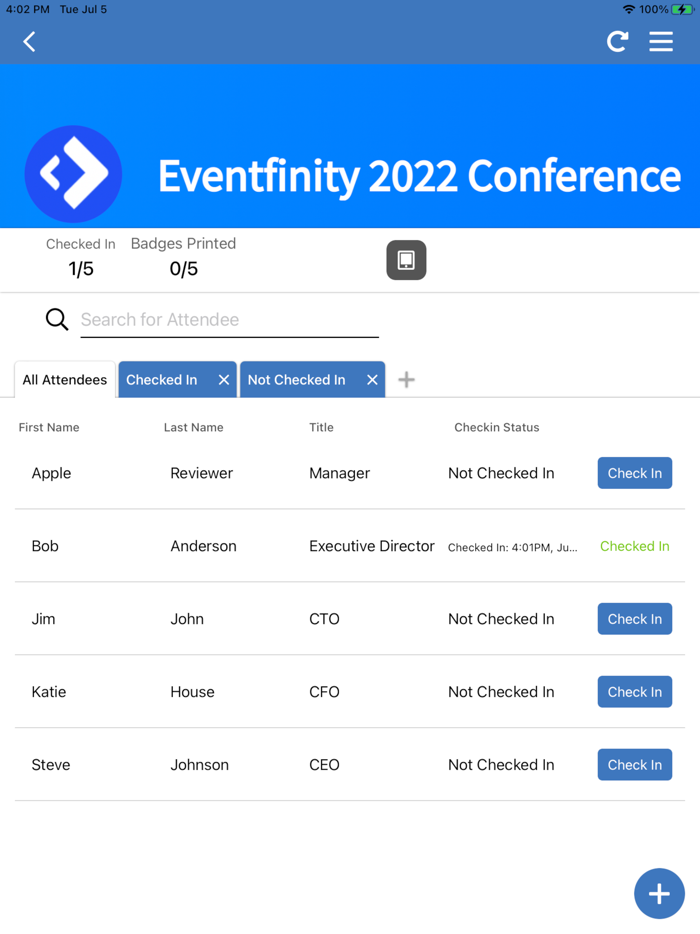
Task: Click the Search for Attendee field
Action: [230, 319]
